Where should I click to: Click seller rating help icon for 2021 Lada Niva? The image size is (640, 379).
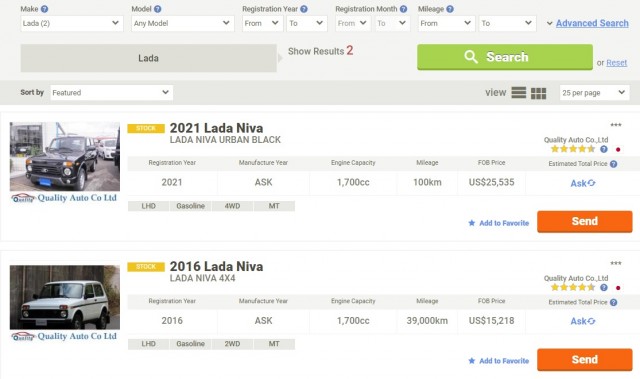tap(604, 149)
